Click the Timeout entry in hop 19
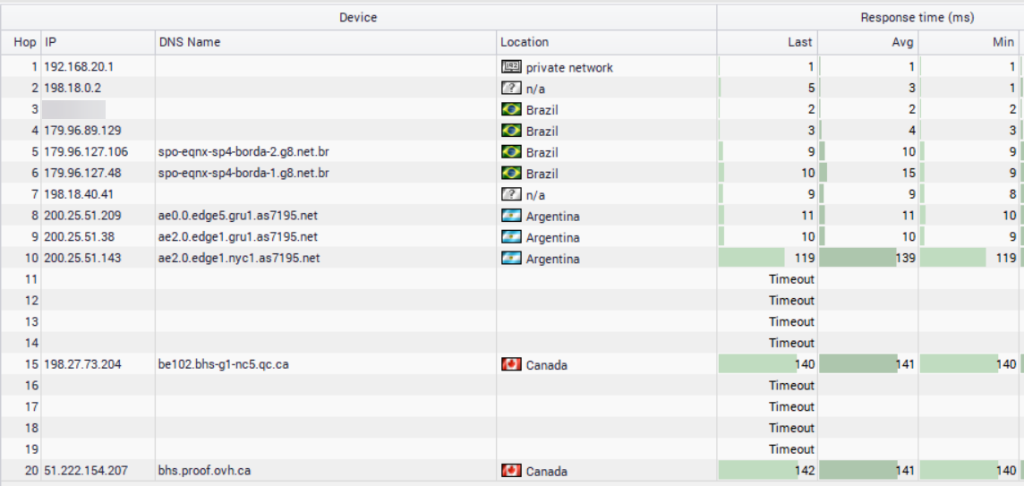The image size is (1024, 486). point(792,449)
